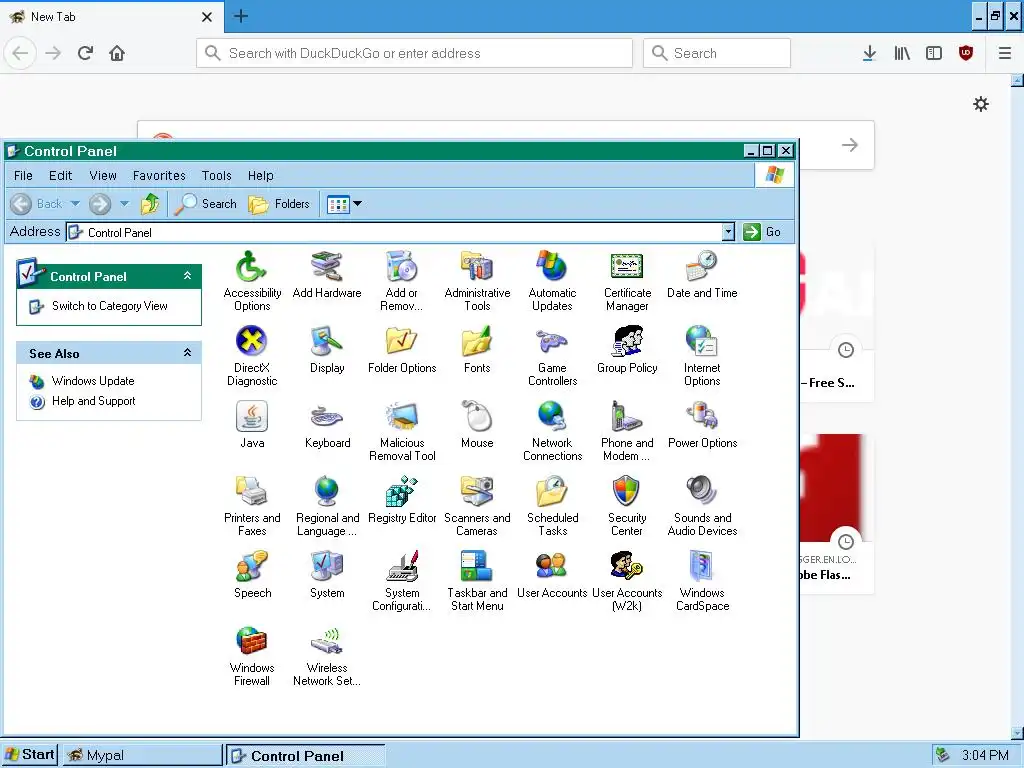Image resolution: width=1024 pixels, height=768 pixels.
Task: Switch to Mypal taskbar button
Action: tap(142, 755)
